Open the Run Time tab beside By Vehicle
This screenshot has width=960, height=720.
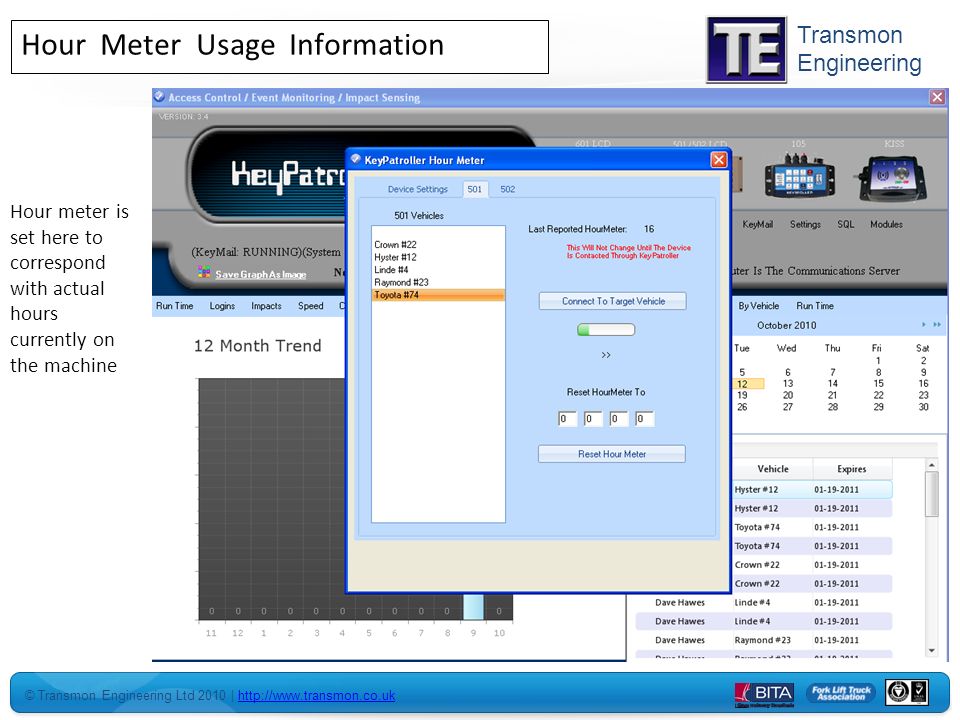tap(815, 306)
